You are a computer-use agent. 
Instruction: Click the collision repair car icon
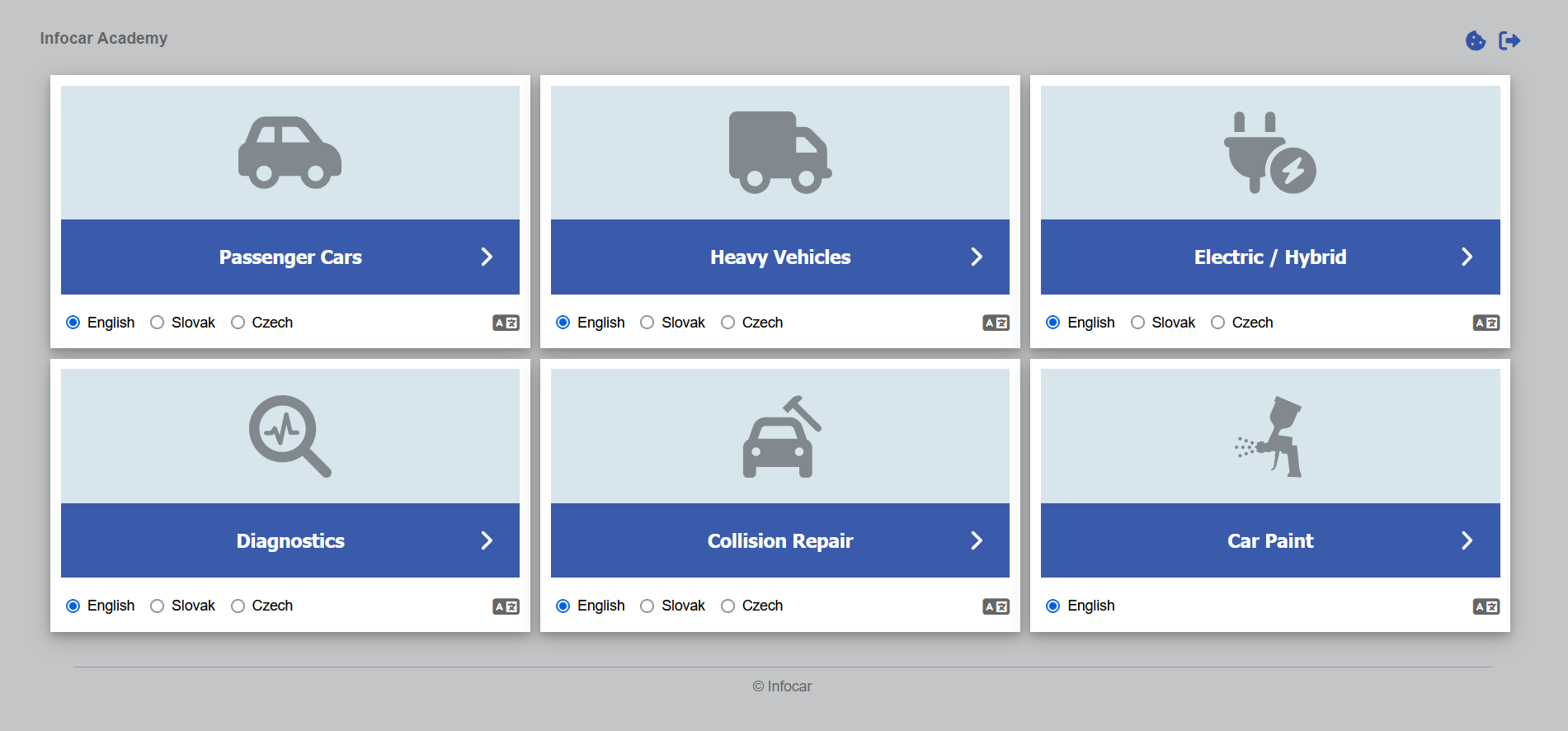tap(779, 436)
